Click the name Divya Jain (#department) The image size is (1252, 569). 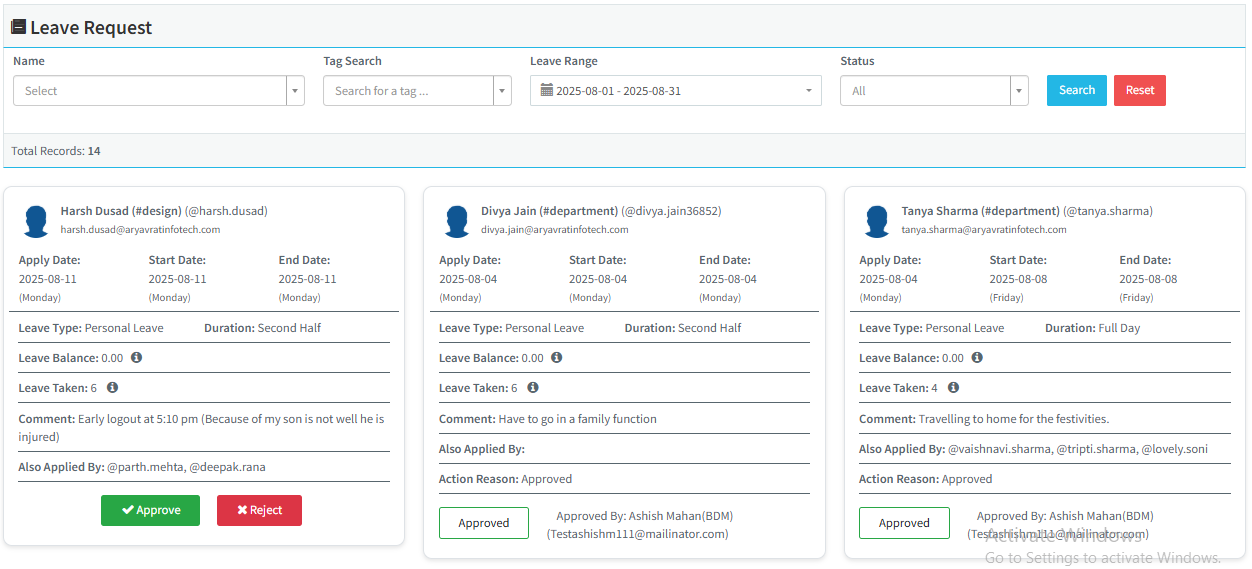(549, 211)
